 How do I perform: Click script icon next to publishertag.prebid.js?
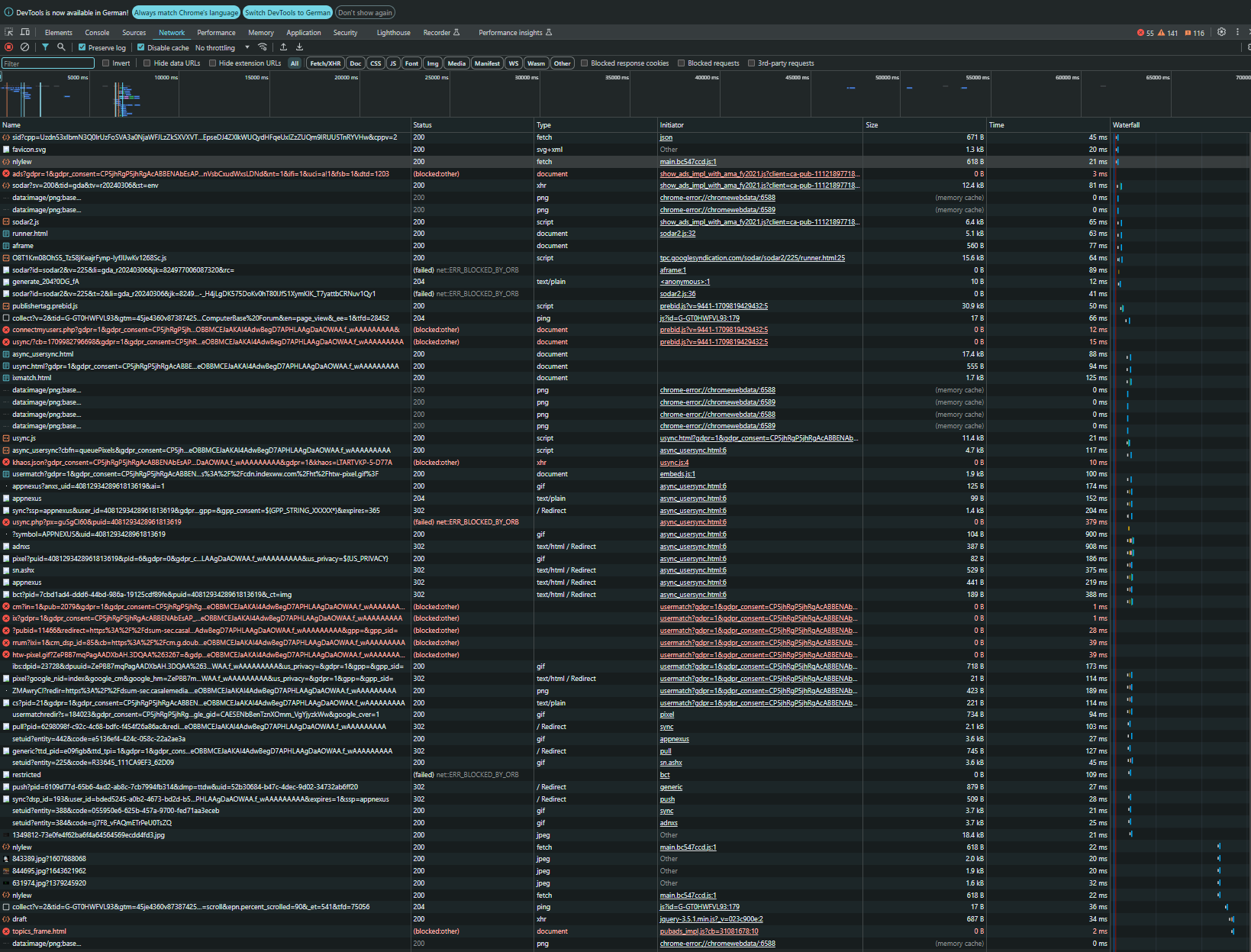(6, 306)
